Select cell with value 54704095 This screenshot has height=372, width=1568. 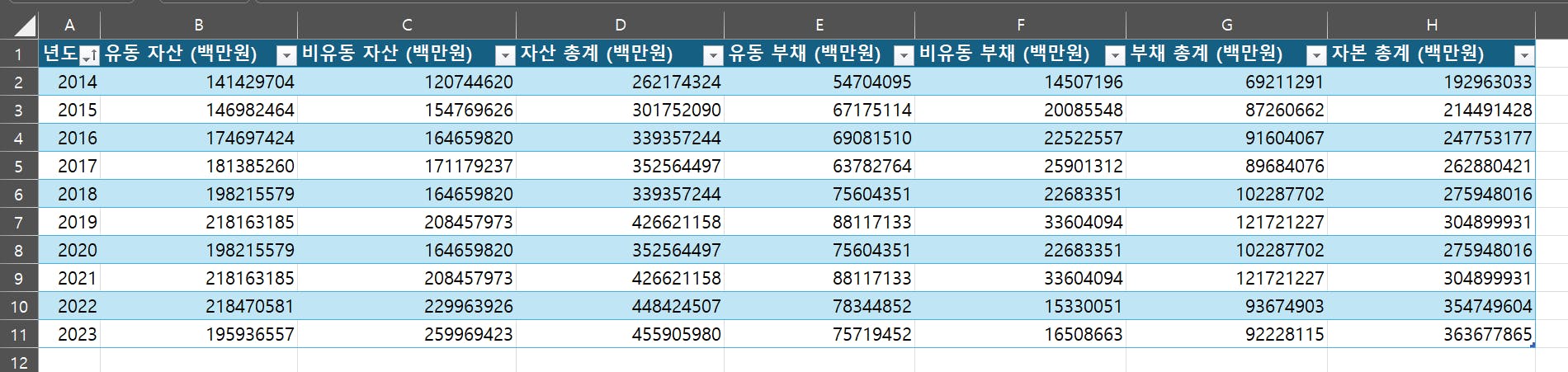pos(819,82)
